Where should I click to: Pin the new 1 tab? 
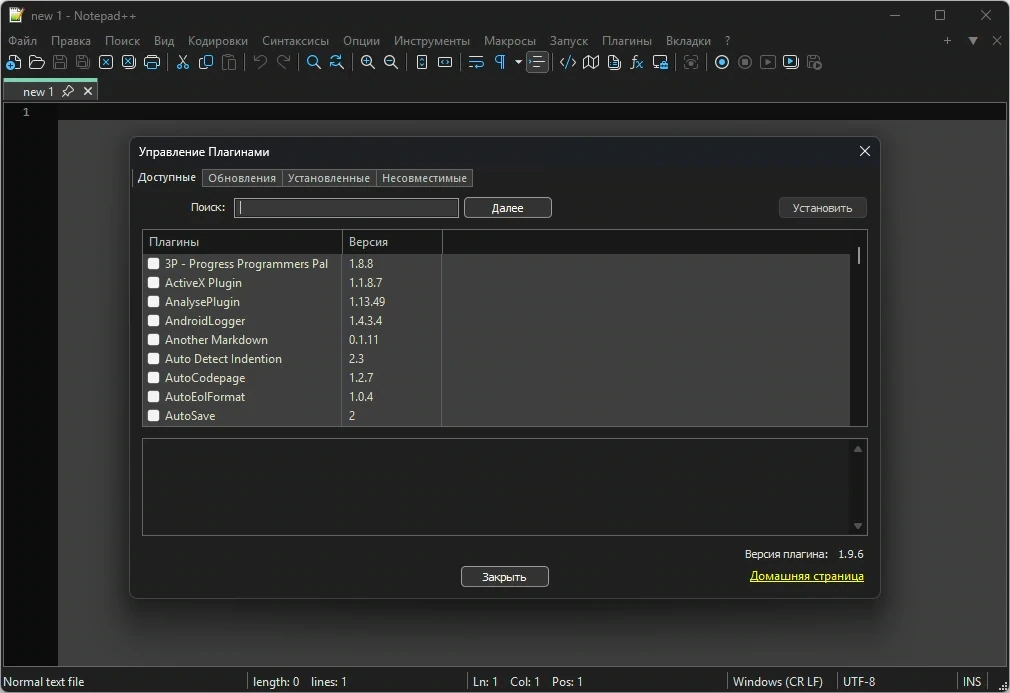coord(68,91)
